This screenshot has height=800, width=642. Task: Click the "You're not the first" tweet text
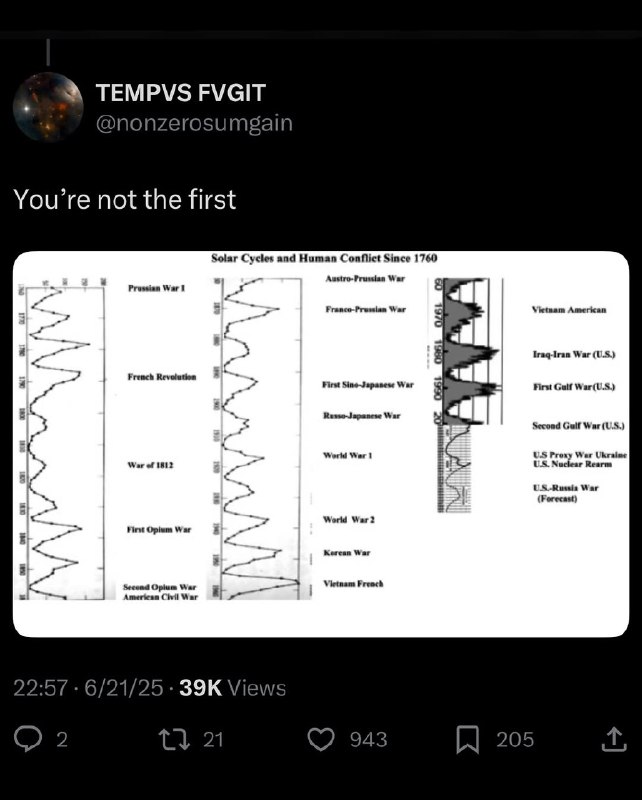point(125,199)
